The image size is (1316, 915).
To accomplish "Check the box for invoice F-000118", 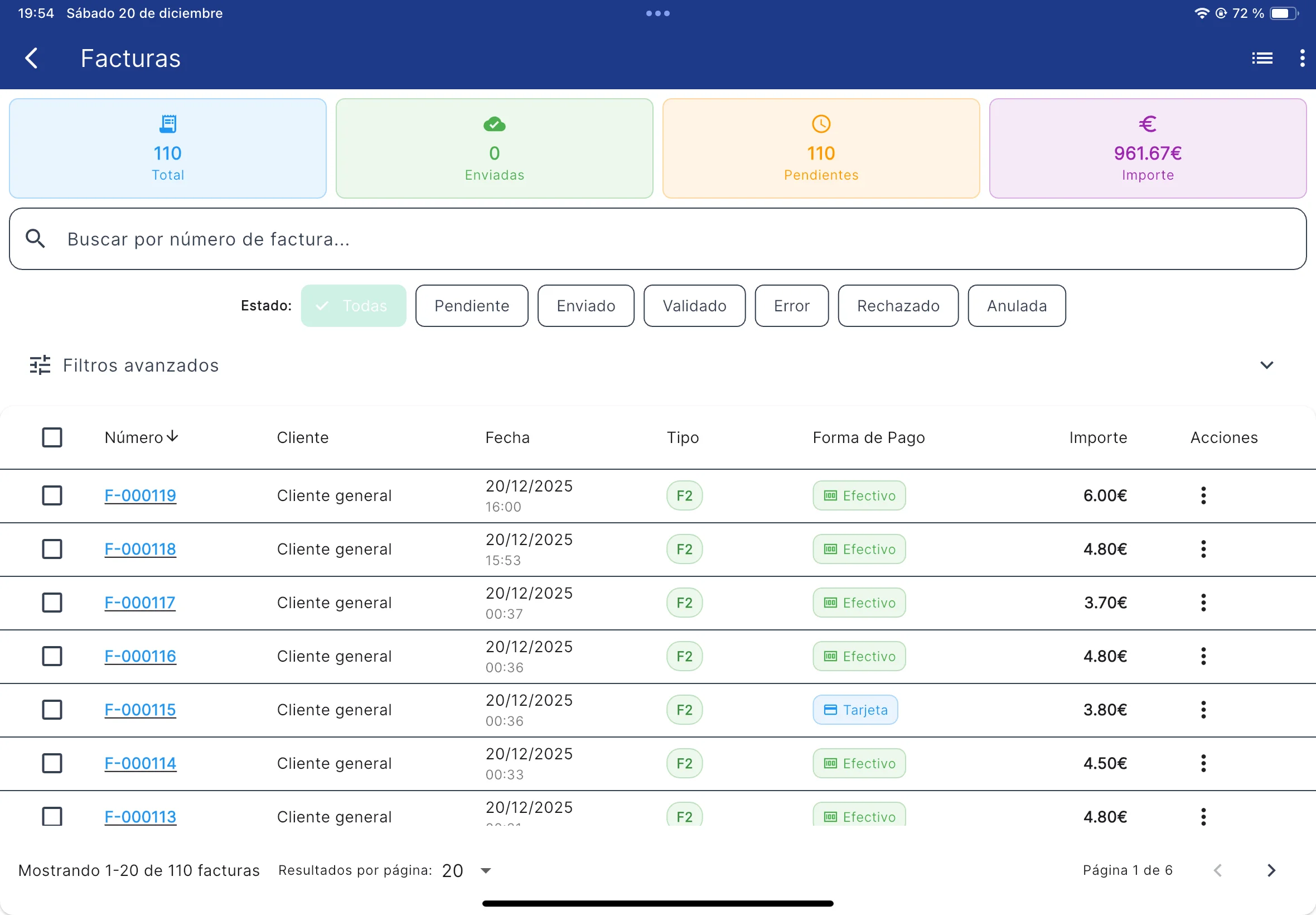I will pyautogui.click(x=52, y=549).
